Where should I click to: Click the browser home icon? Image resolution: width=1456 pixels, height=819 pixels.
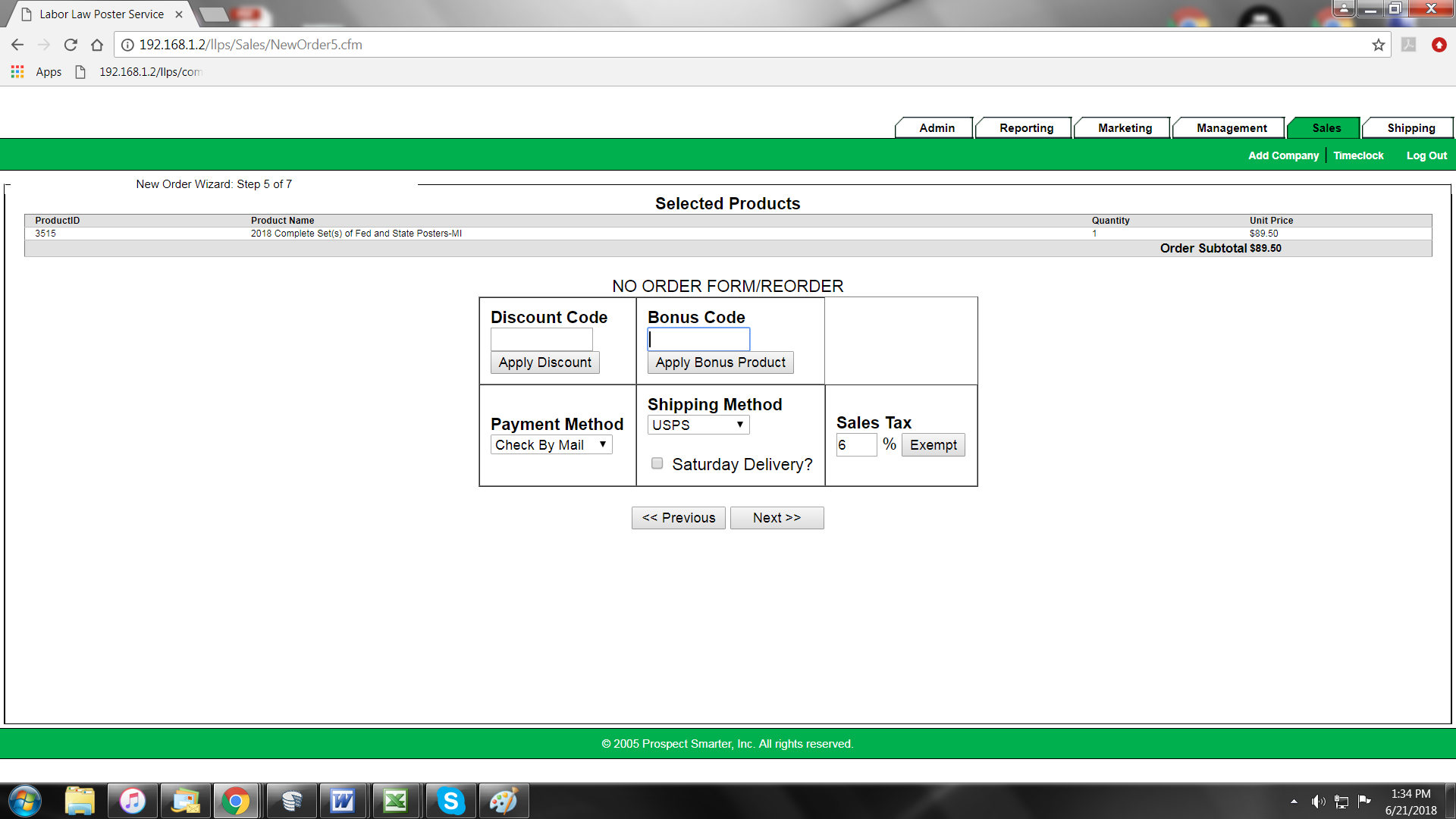[x=96, y=45]
